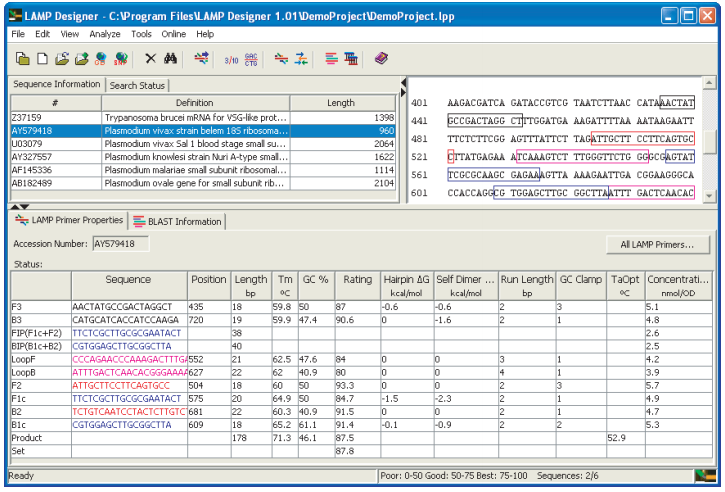
Task: Click the open sequence folder icon
Action: (61, 59)
